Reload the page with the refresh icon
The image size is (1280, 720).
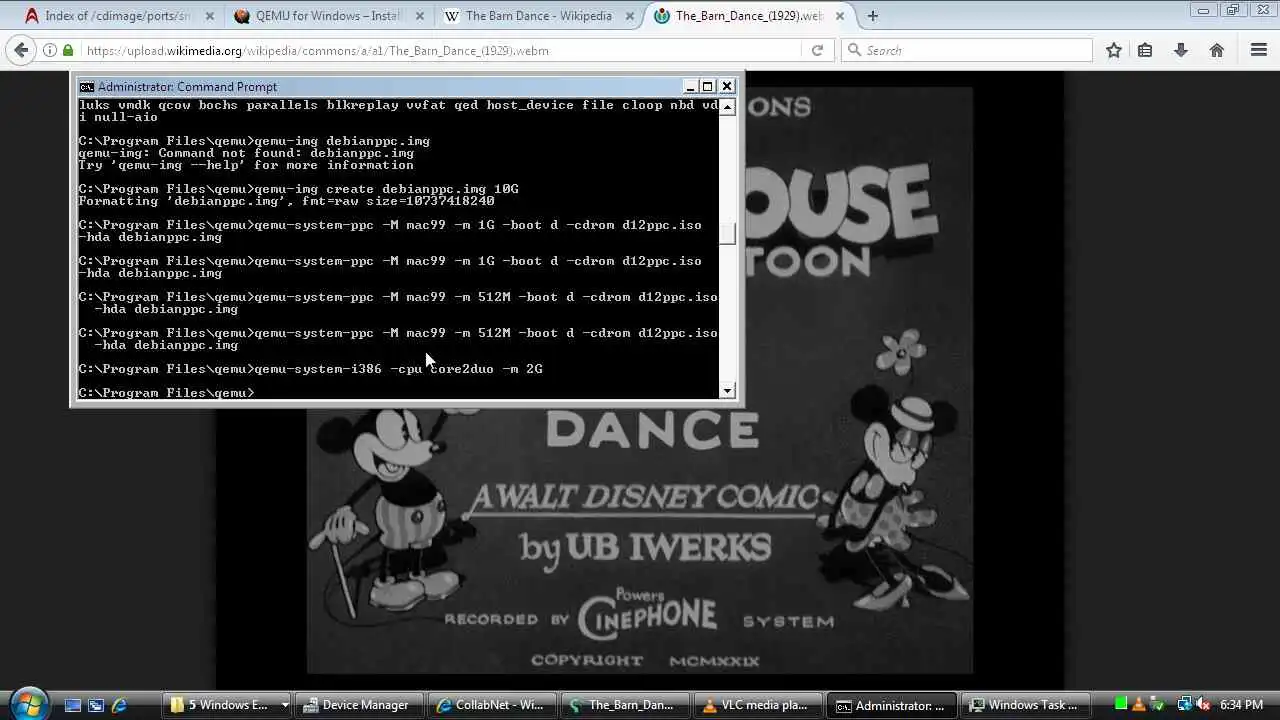click(x=817, y=50)
